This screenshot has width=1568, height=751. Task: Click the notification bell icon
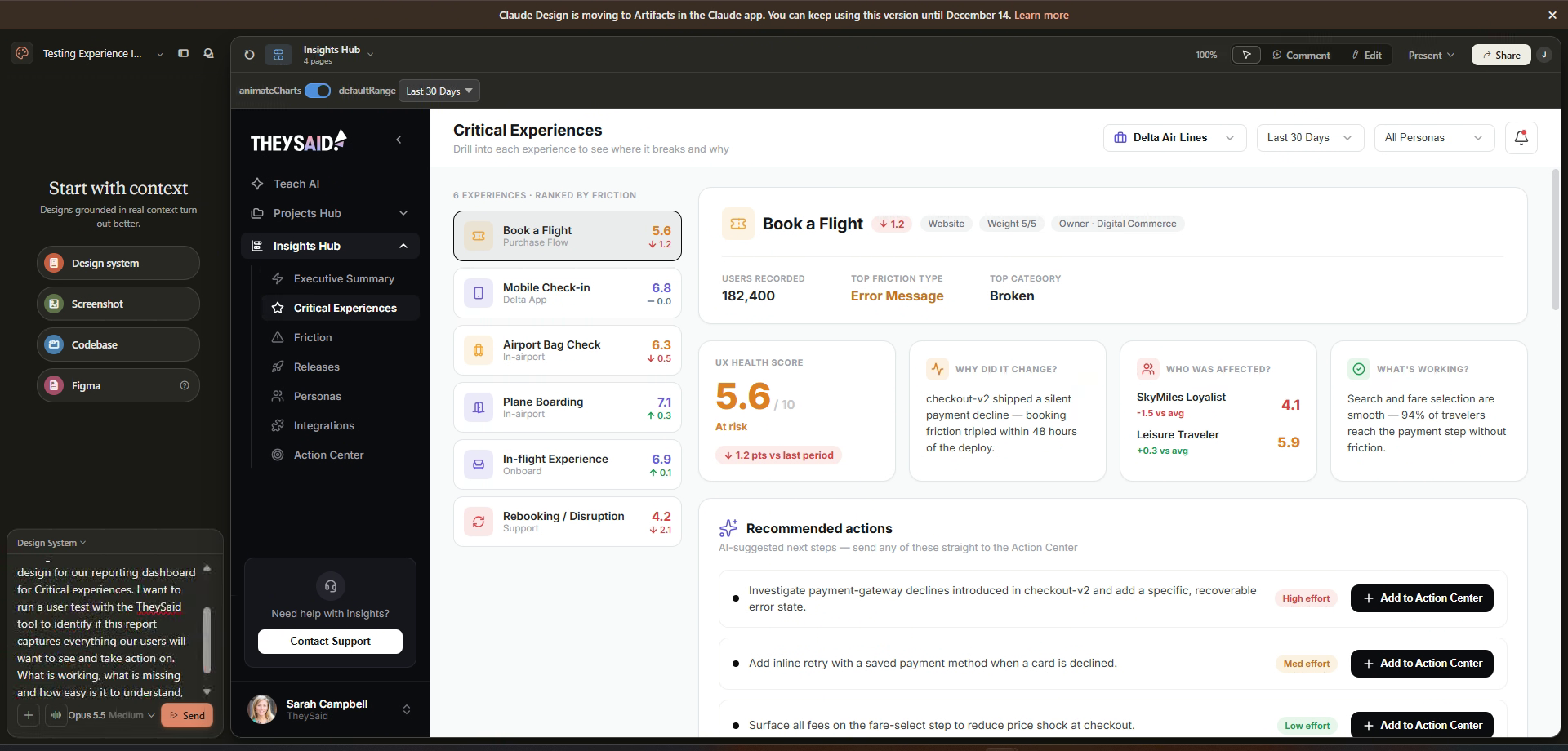[x=1521, y=138]
